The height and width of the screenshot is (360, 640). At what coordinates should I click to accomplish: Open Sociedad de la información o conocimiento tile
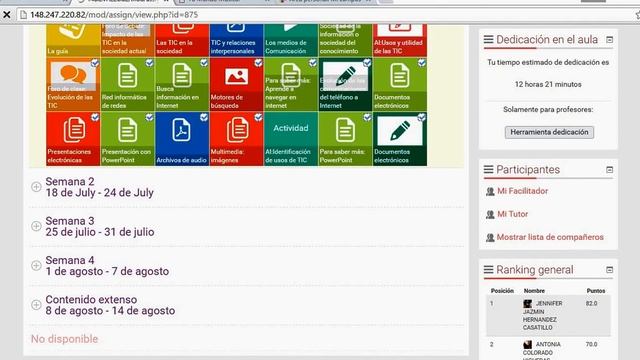pyautogui.click(x=345, y=40)
